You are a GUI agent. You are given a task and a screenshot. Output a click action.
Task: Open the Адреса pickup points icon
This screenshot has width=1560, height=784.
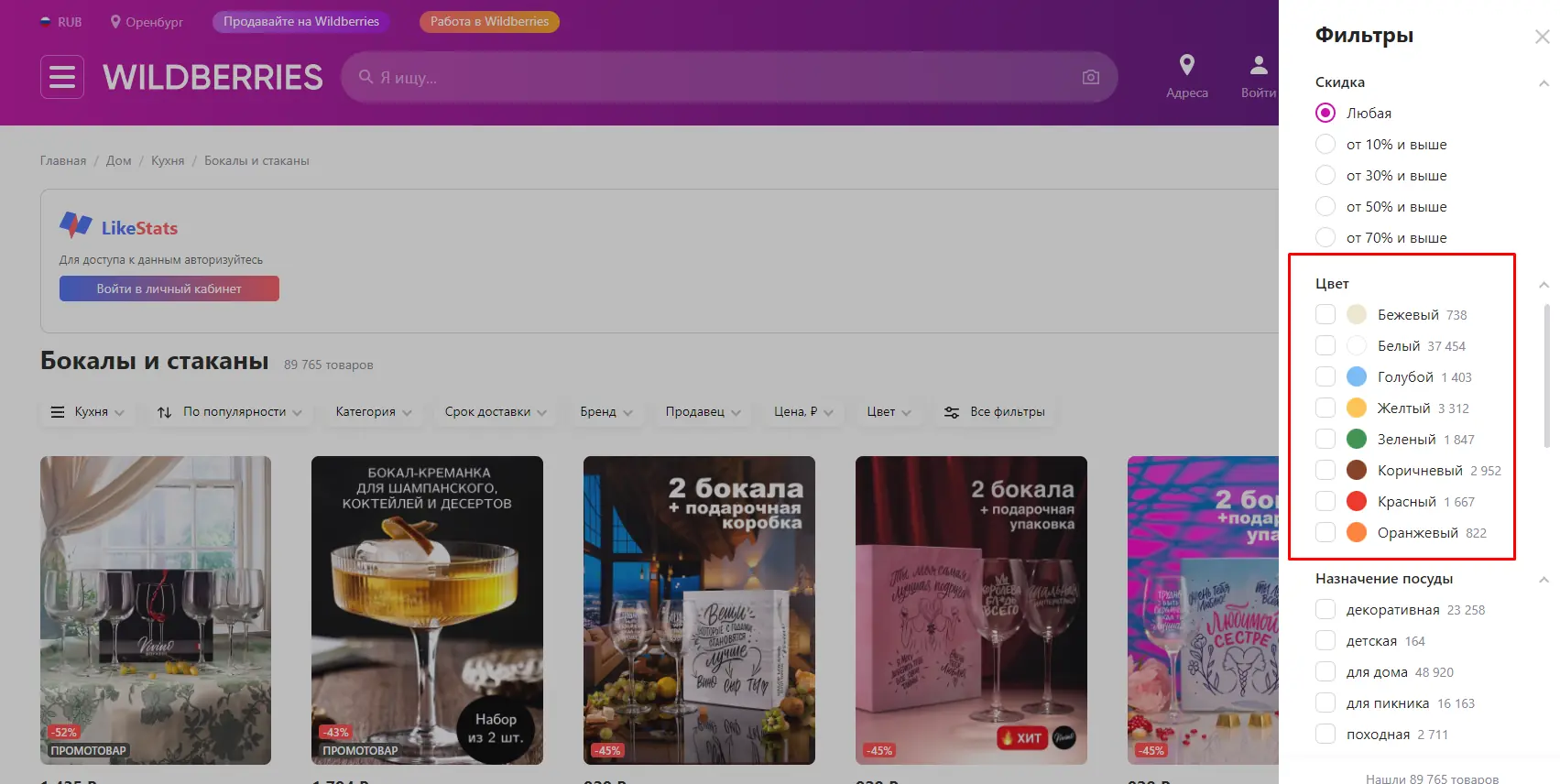point(1187,76)
